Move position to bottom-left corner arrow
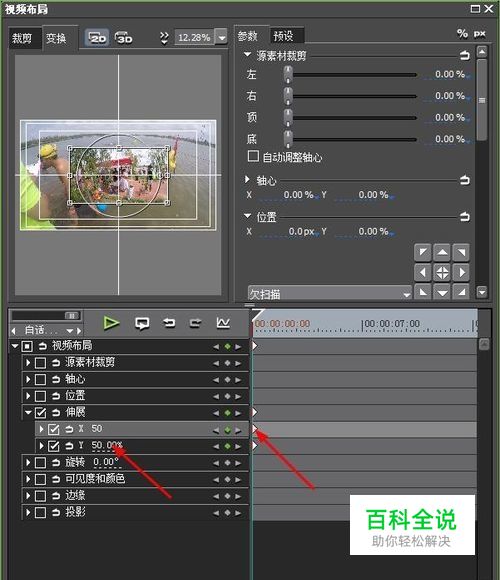The height and width of the screenshot is (580, 500). pos(423,292)
